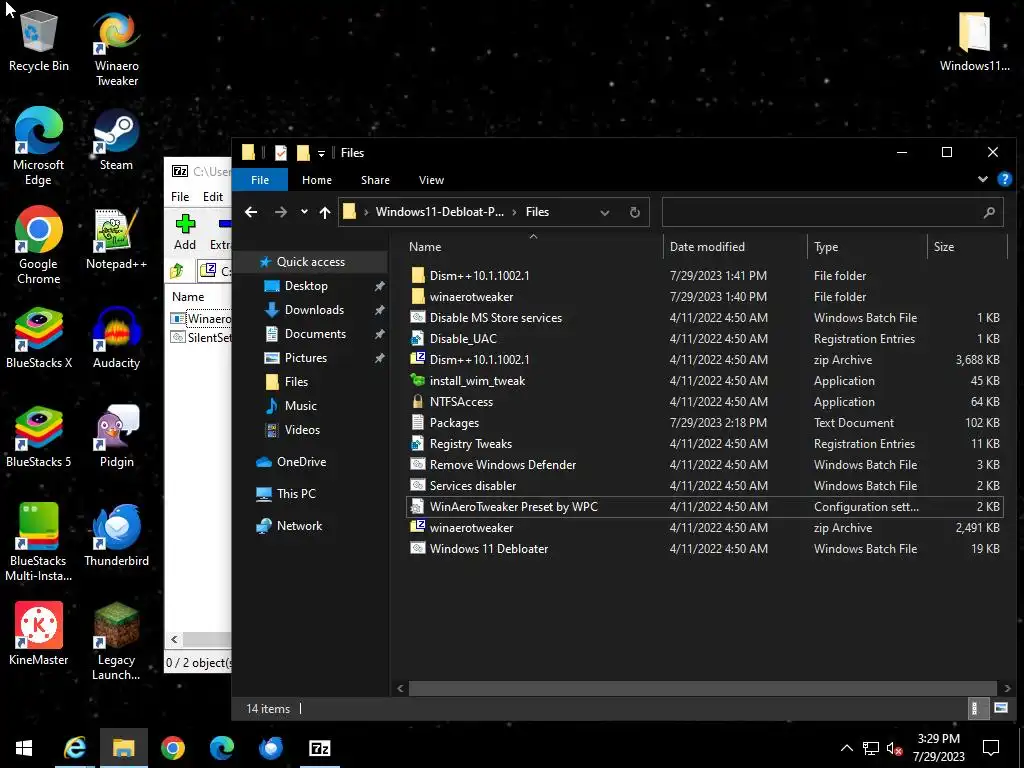Screen dimensions: 1024x768
Task: Select the Remove Windows Defender batch file
Action: [x=503, y=465]
